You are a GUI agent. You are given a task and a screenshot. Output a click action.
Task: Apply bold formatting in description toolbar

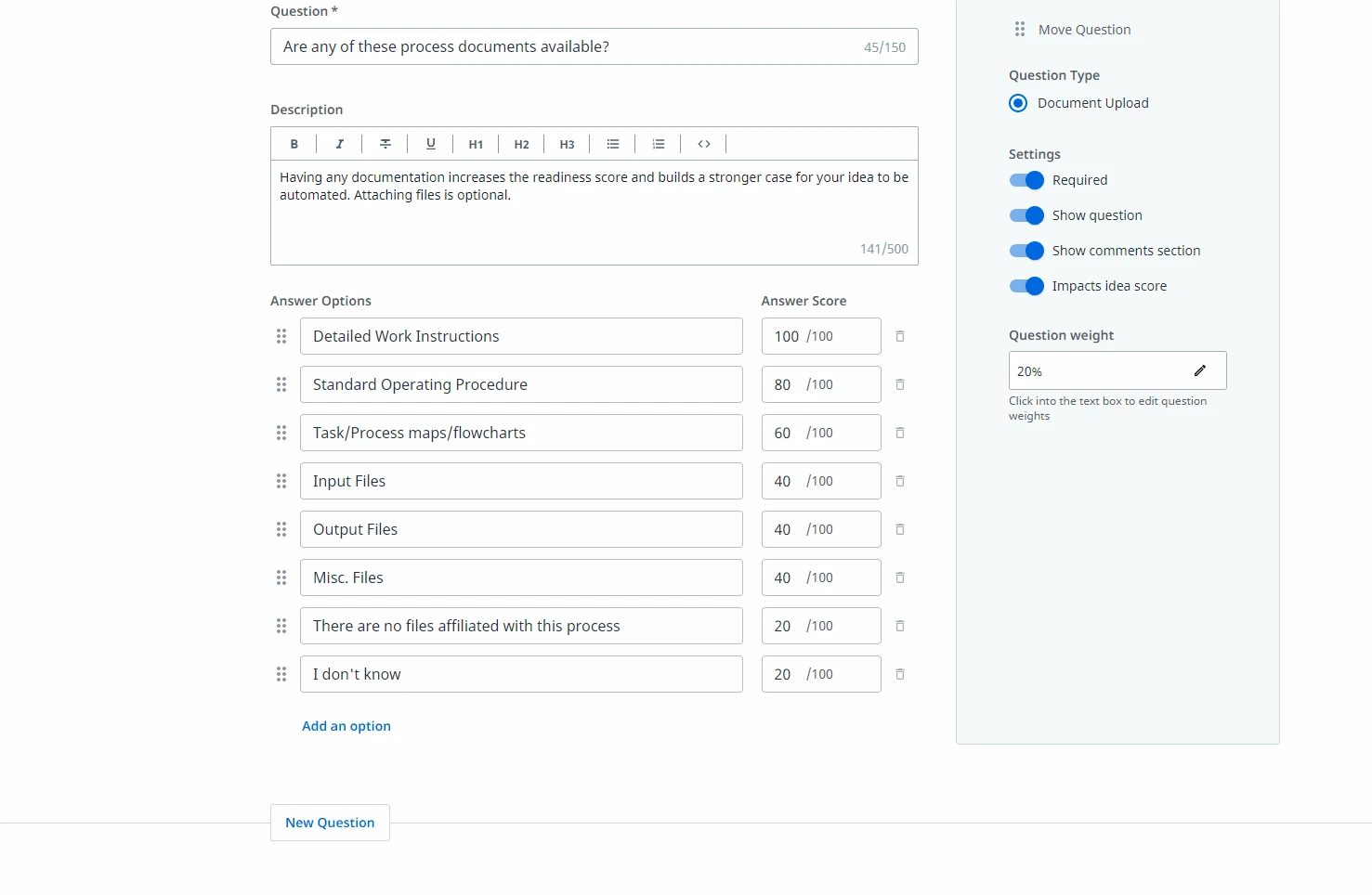click(x=294, y=144)
